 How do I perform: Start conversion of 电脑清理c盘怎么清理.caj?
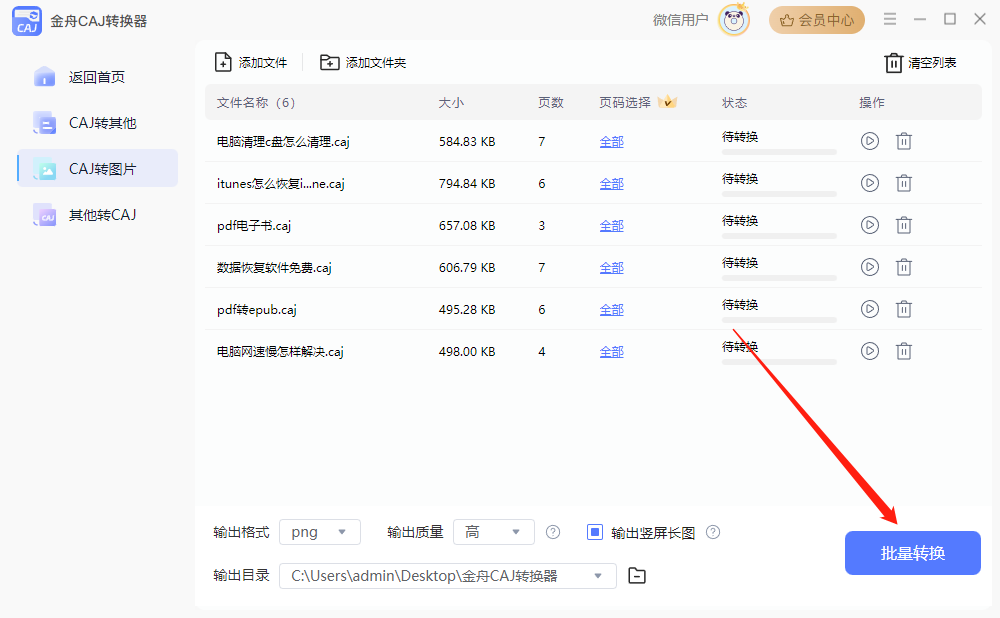coord(869,141)
